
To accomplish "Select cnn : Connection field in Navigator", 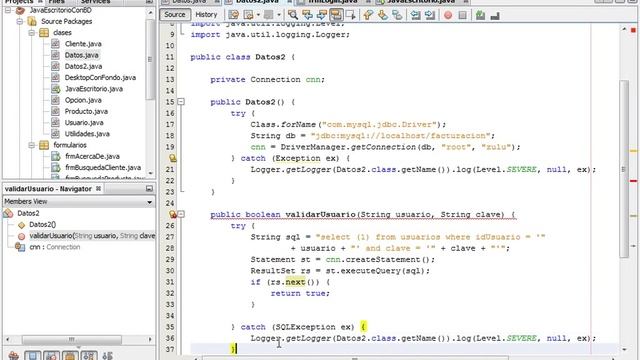I will point(55,247).
